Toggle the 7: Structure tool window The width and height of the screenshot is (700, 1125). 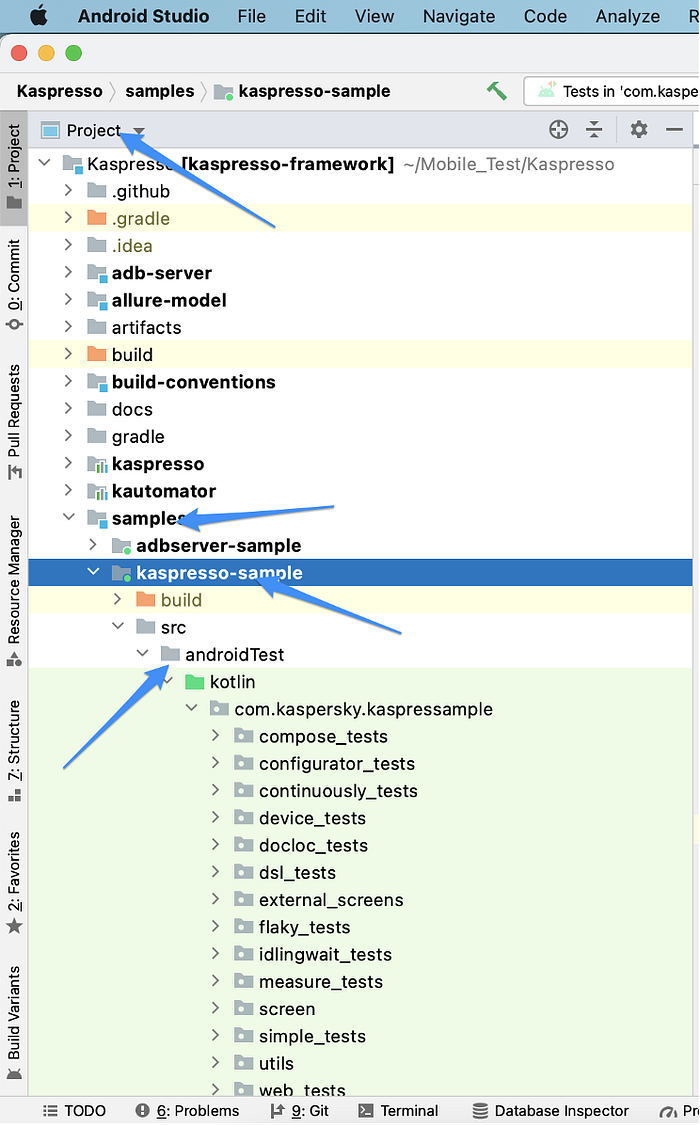[x=14, y=750]
